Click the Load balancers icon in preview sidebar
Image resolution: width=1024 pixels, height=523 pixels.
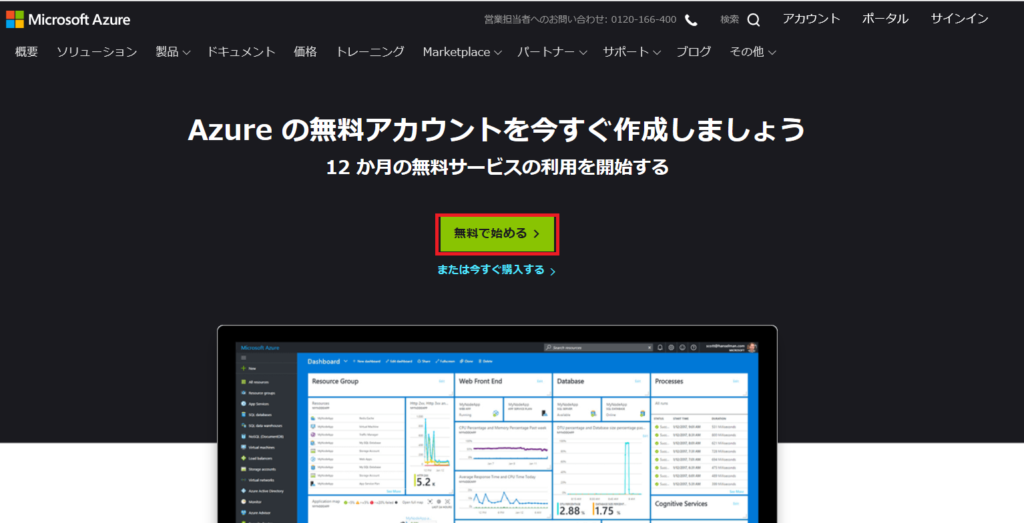244,458
